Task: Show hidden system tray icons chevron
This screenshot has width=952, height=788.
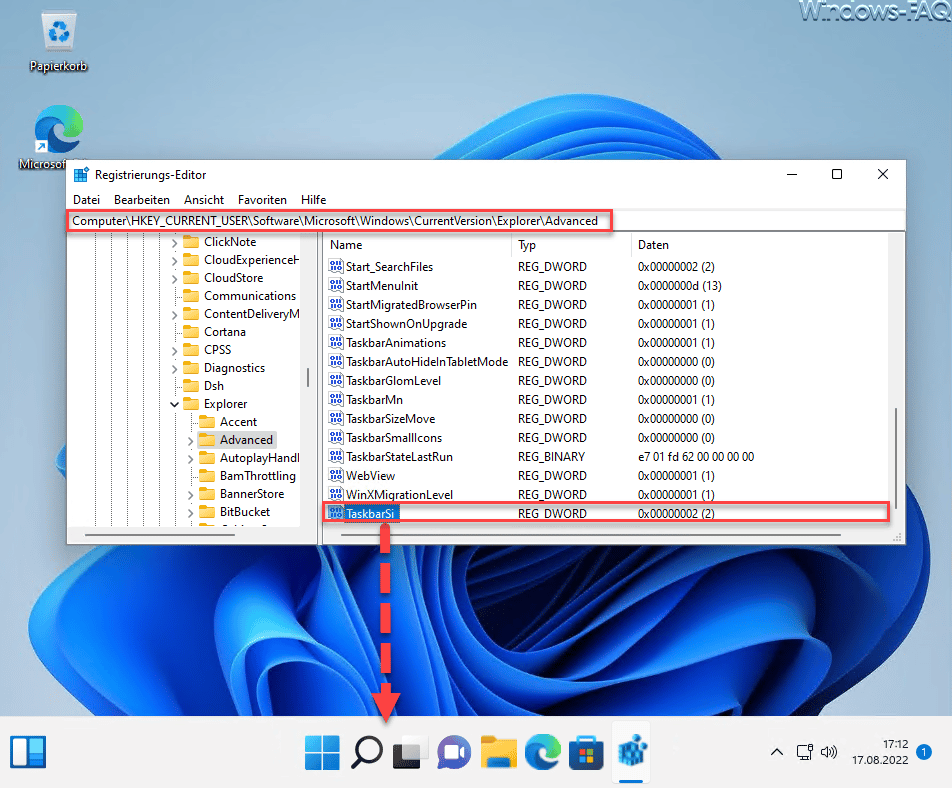Action: pyautogui.click(x=777, y=752)
